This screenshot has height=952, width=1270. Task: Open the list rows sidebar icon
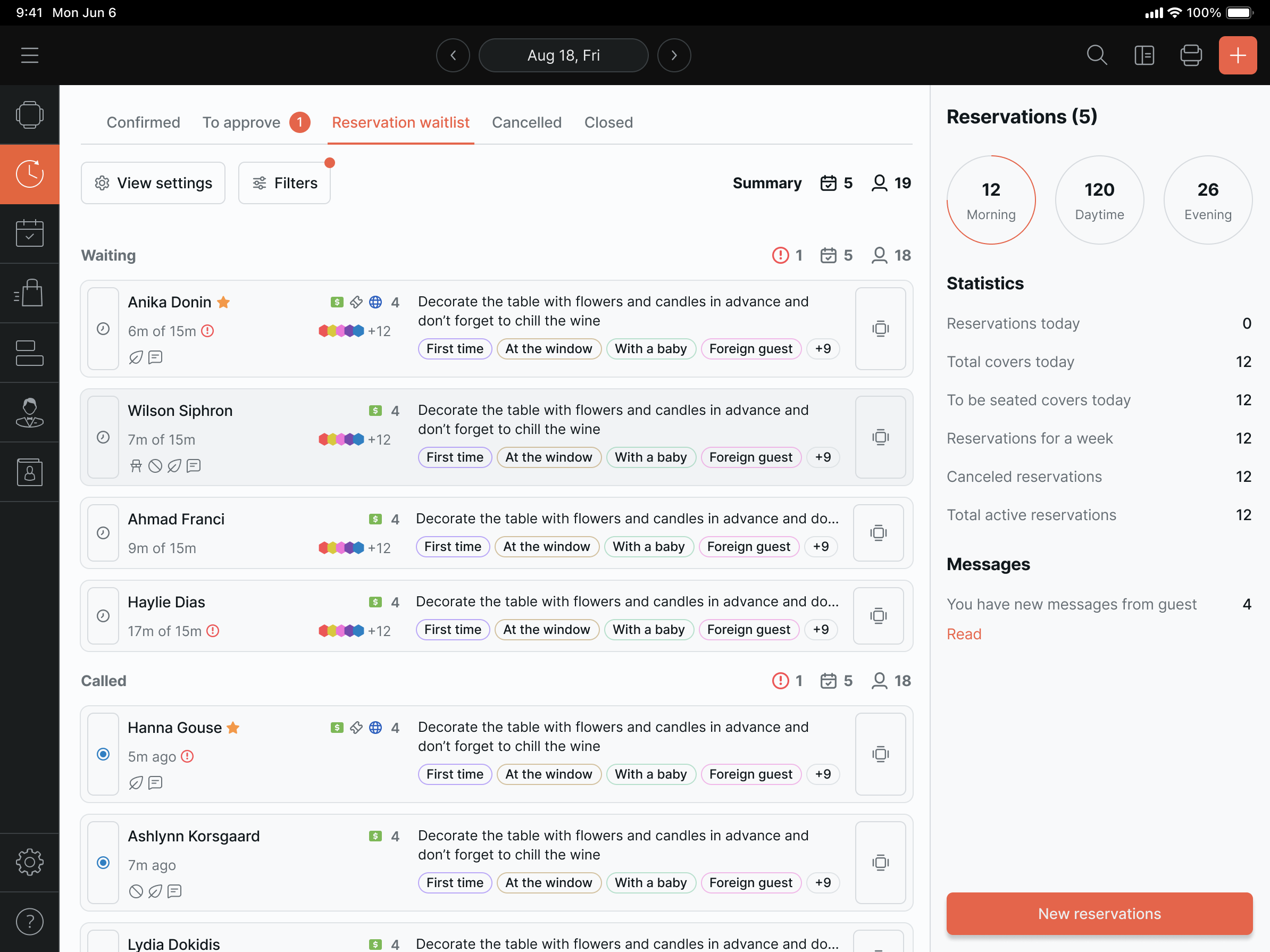tap(30, 353)
